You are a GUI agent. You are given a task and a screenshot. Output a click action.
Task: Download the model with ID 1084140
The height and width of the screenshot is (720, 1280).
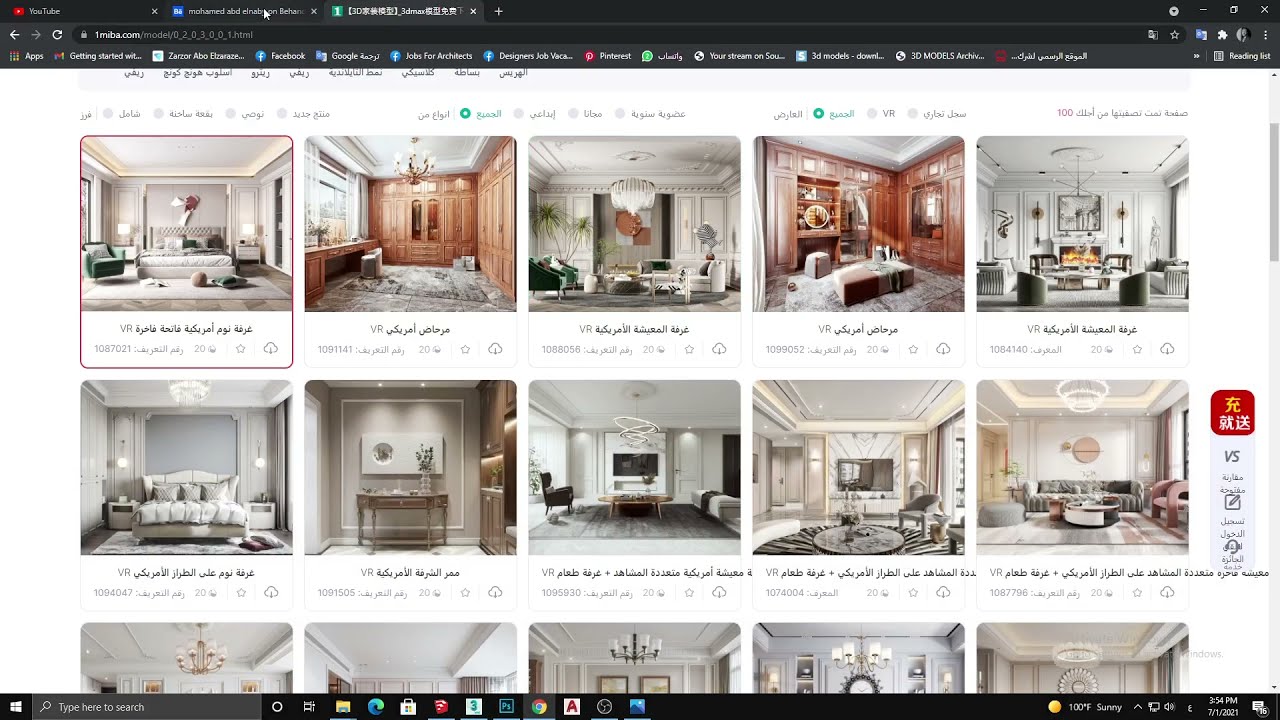(x=1166, y=349)
